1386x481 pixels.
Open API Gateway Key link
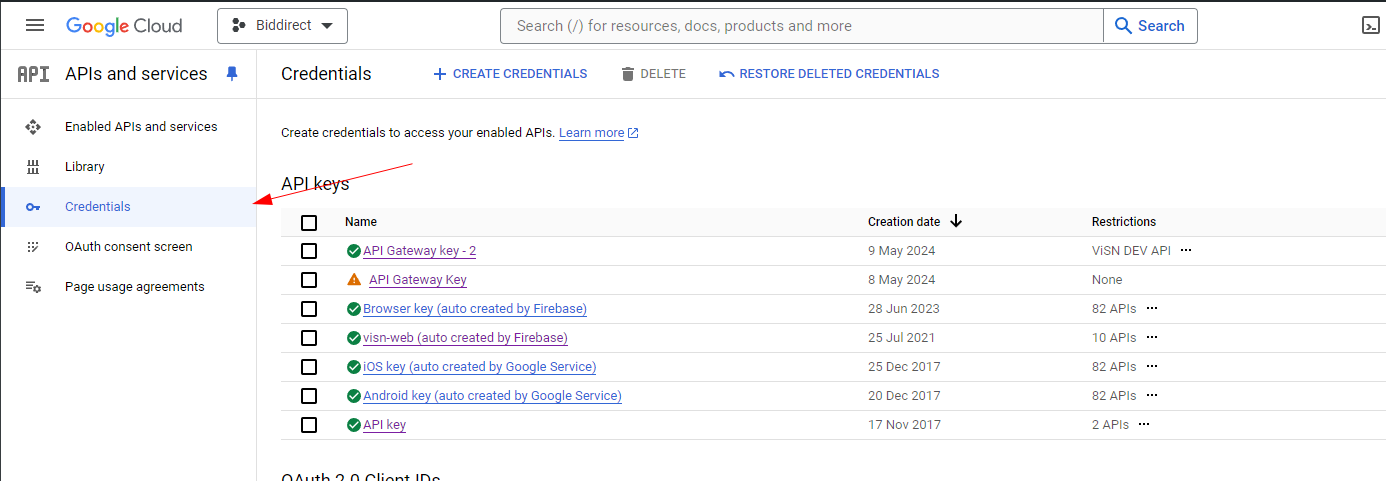[x=418, y=280]
